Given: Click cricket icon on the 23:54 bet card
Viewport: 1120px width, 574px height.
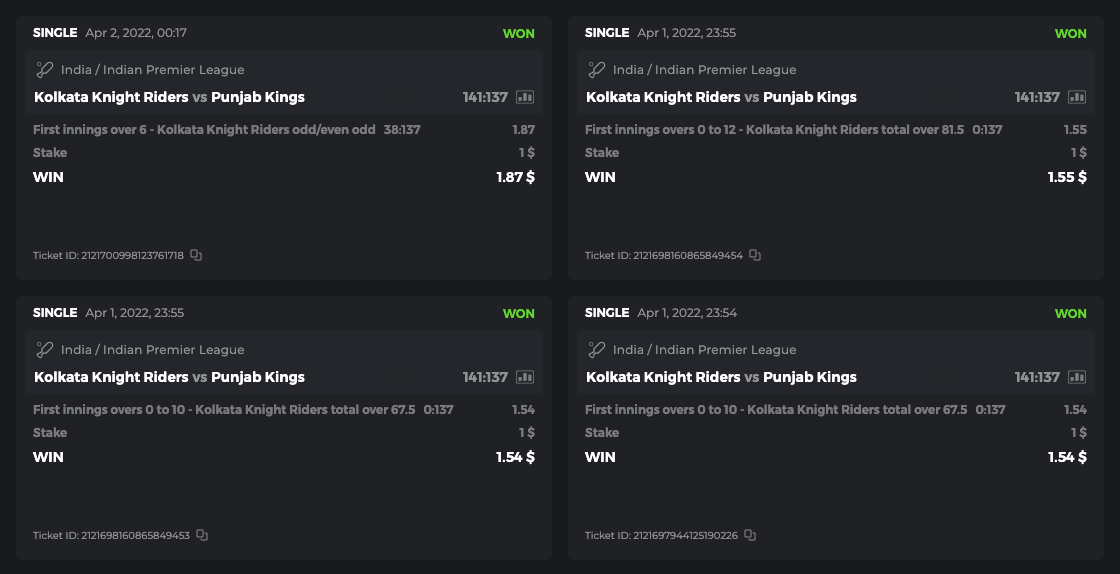Looking at the screenshot, I should [x=596, y=350].
